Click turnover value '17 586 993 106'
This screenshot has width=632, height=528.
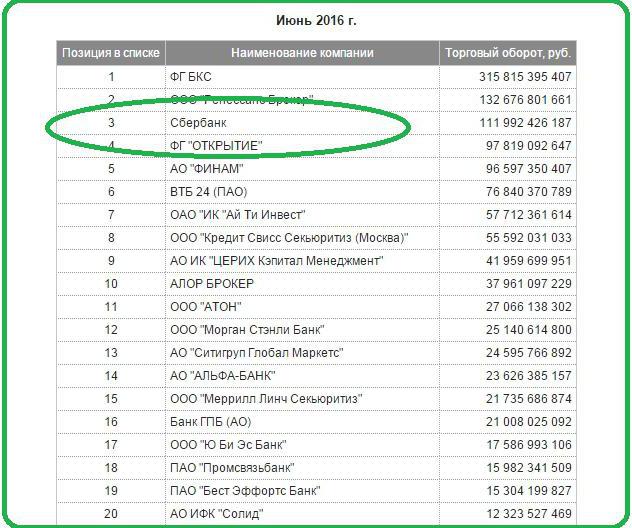[x=528, y=445]
